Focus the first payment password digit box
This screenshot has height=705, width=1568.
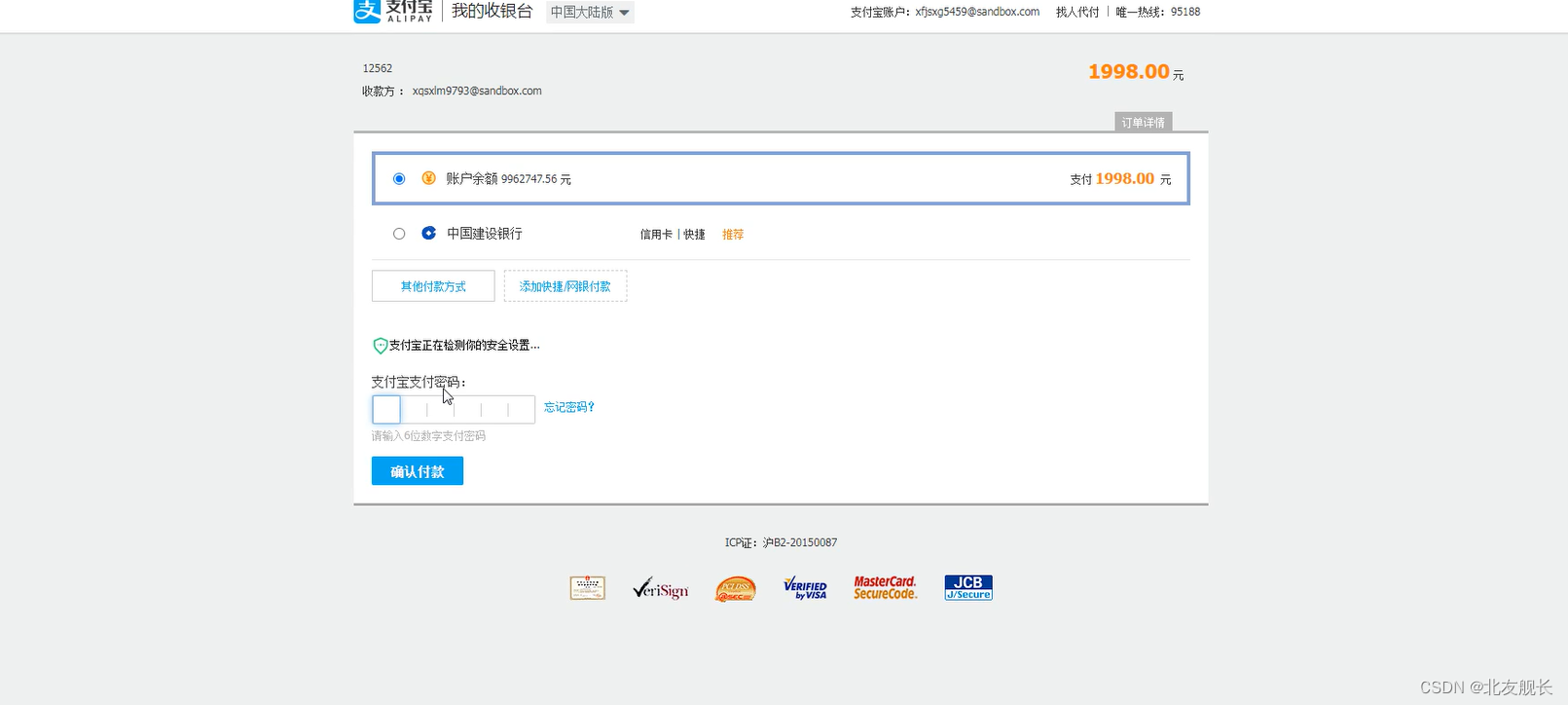coord(386,410)
